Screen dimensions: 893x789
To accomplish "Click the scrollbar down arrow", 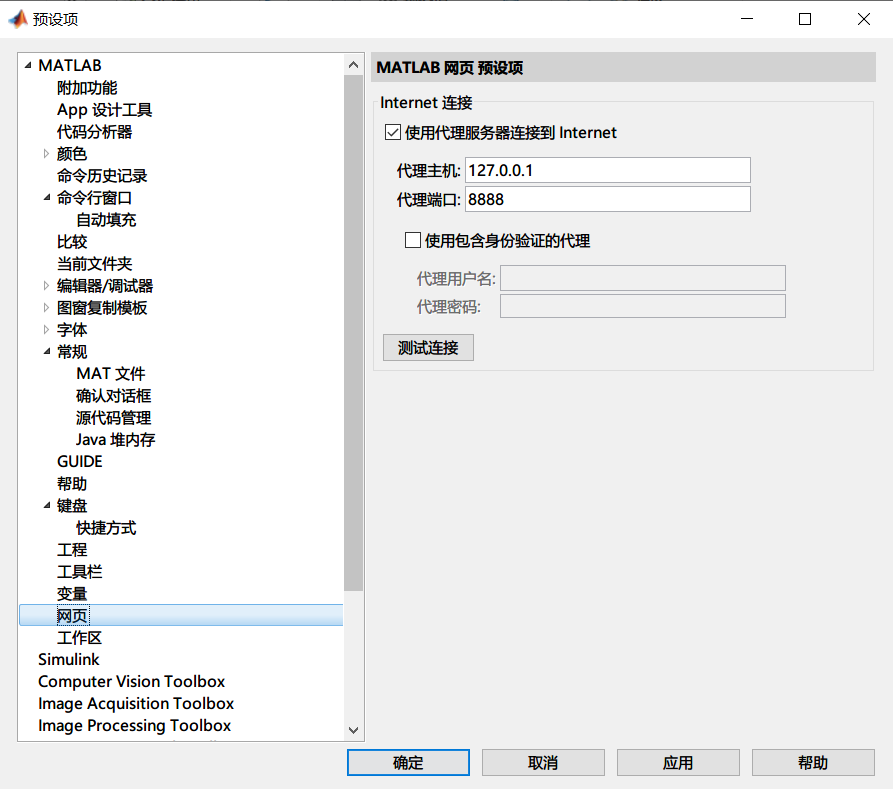I will coord(354,731).
